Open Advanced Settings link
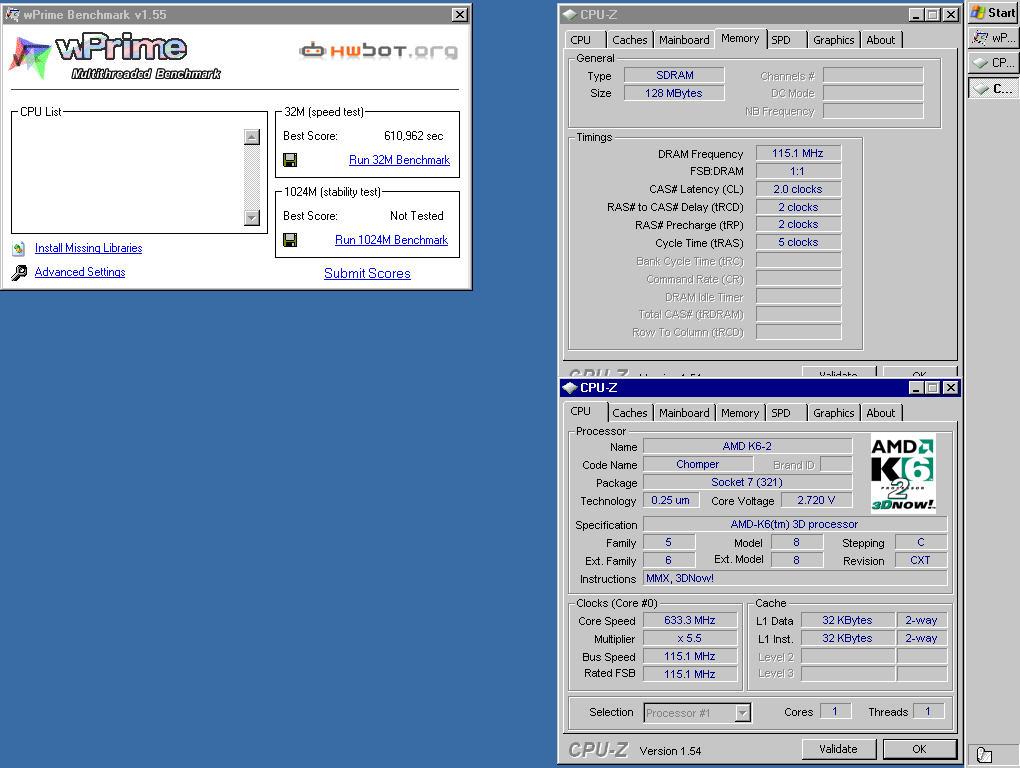Viewport: 1020px width, 768px height. tap(80, 272)
